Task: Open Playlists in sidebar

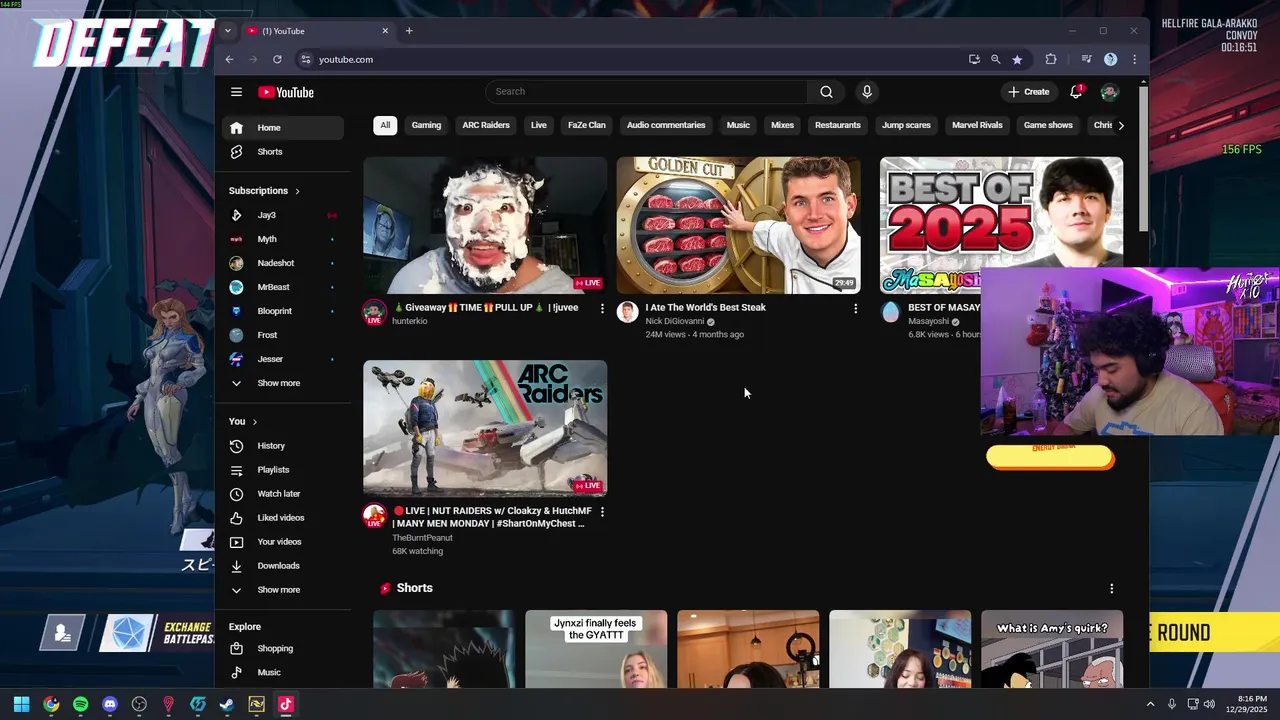Action: click(283, 470)
